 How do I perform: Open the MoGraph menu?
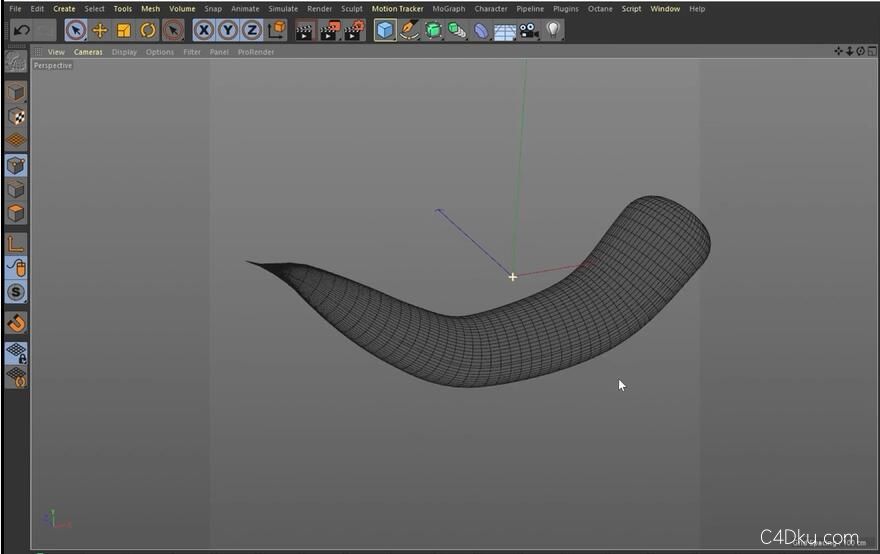448,9
